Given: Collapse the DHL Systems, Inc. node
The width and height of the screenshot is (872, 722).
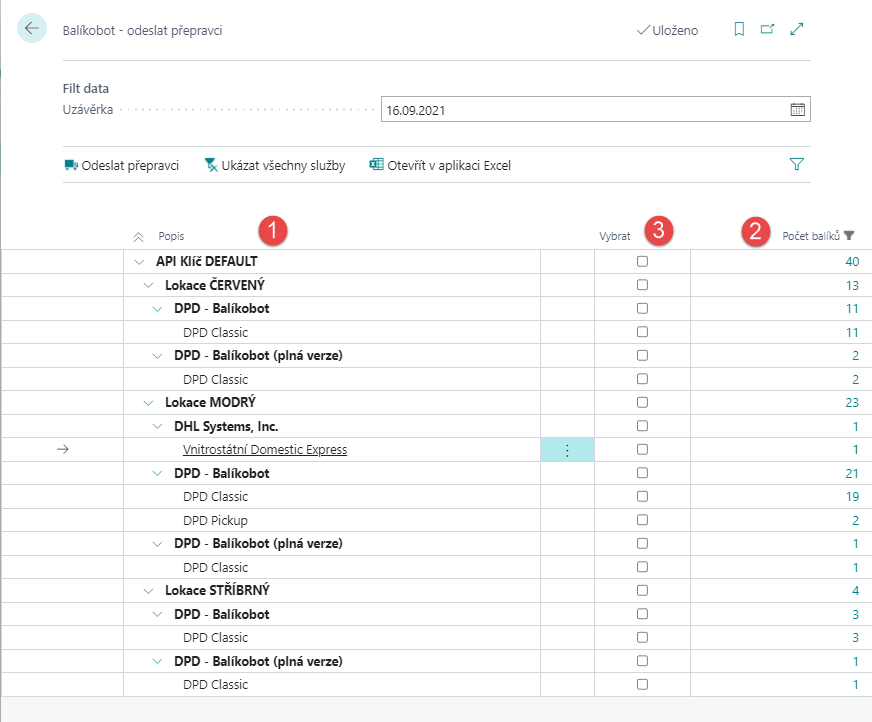Looking at the screenshot, I should tap(158, 426).
